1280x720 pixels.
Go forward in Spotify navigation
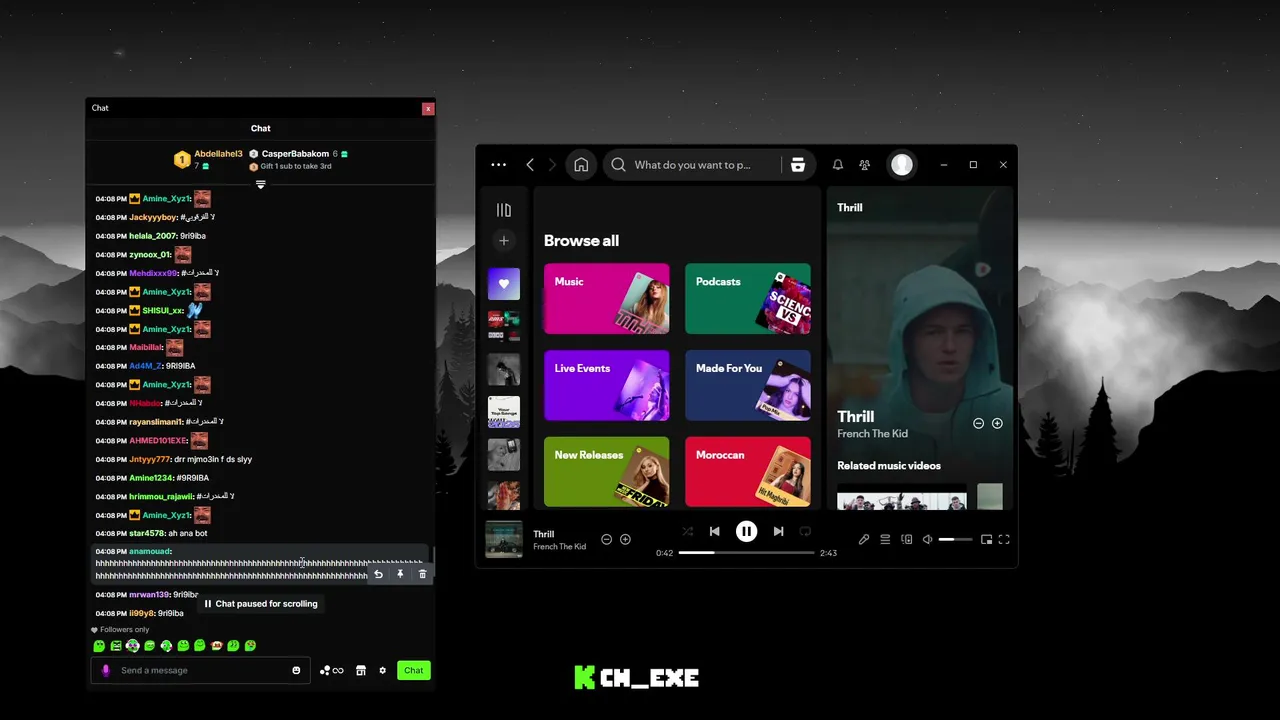pyautogui.click(x=552, y=165)
